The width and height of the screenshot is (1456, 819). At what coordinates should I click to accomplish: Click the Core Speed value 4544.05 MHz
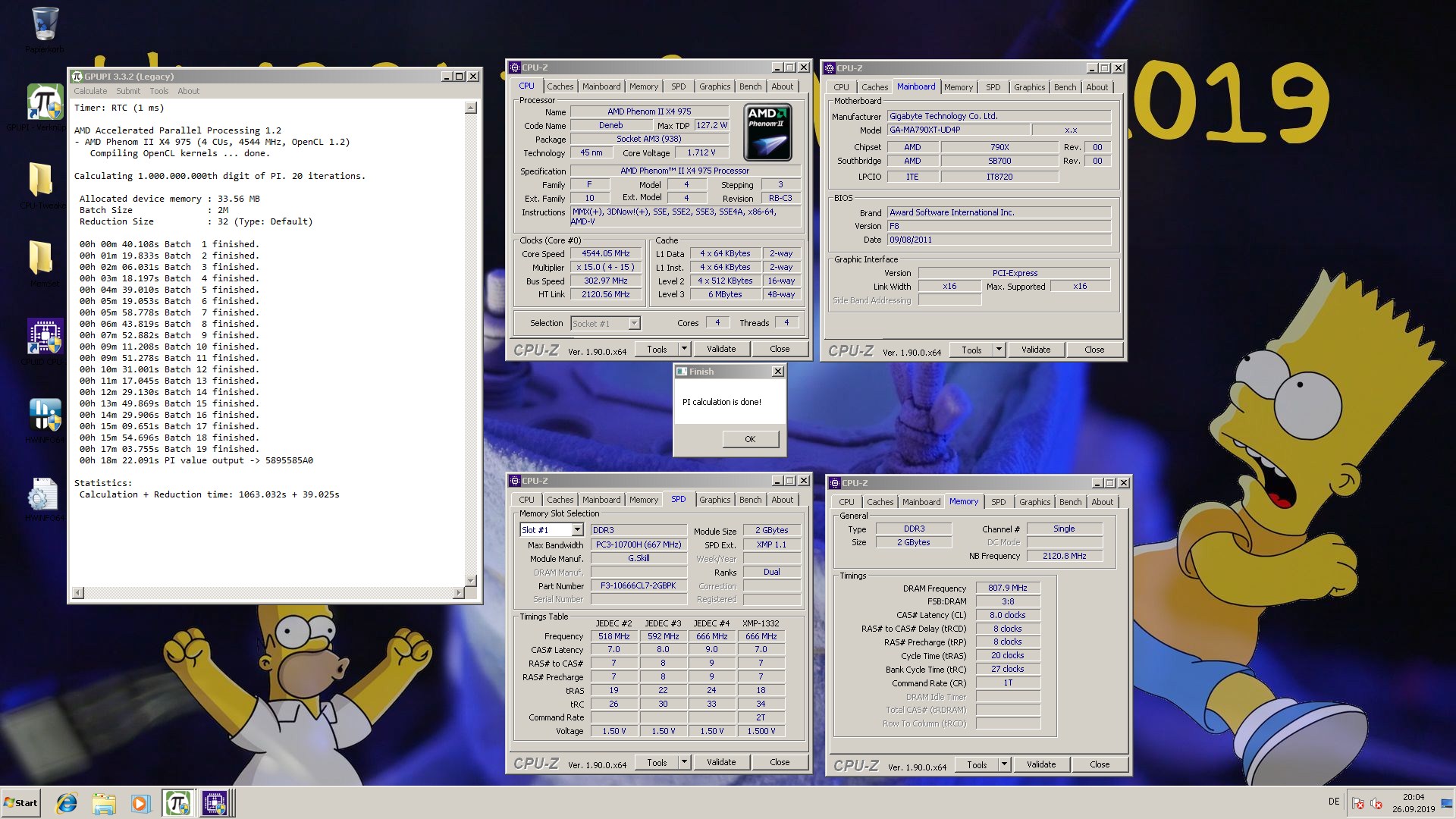pyautogui.click(x=606, y=254)
